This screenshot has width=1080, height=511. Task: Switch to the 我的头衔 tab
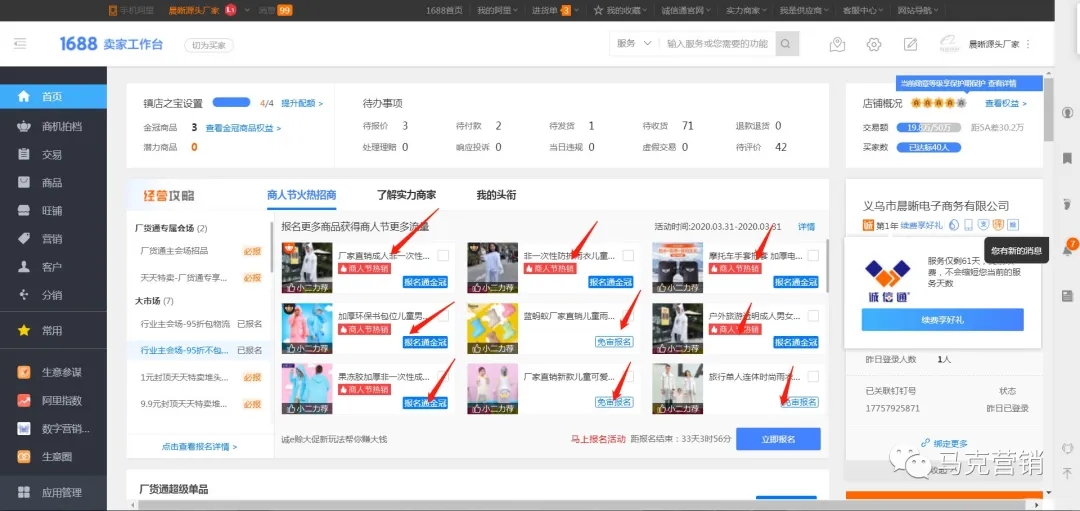pyautogui.click(x=496, y=195)
